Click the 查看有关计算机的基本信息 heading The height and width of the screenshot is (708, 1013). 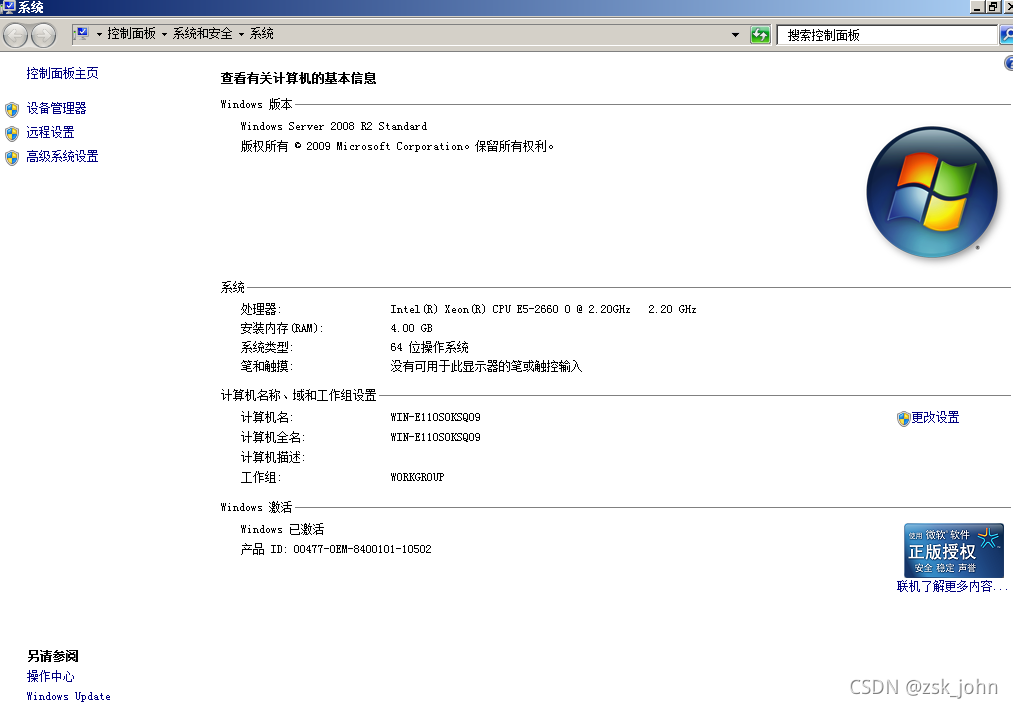click(298, 78)
